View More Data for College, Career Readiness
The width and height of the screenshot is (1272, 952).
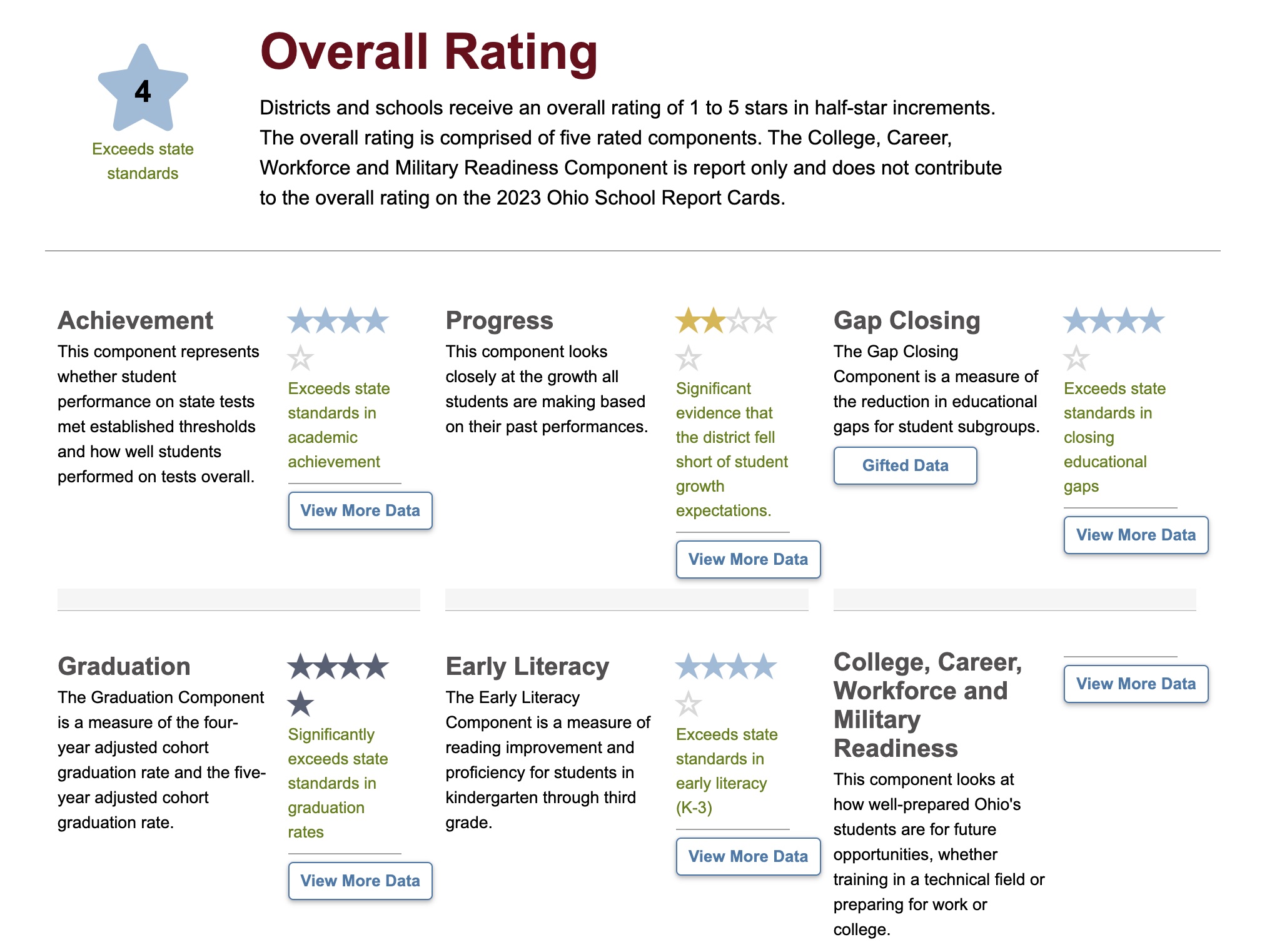tap(1136, 684)
